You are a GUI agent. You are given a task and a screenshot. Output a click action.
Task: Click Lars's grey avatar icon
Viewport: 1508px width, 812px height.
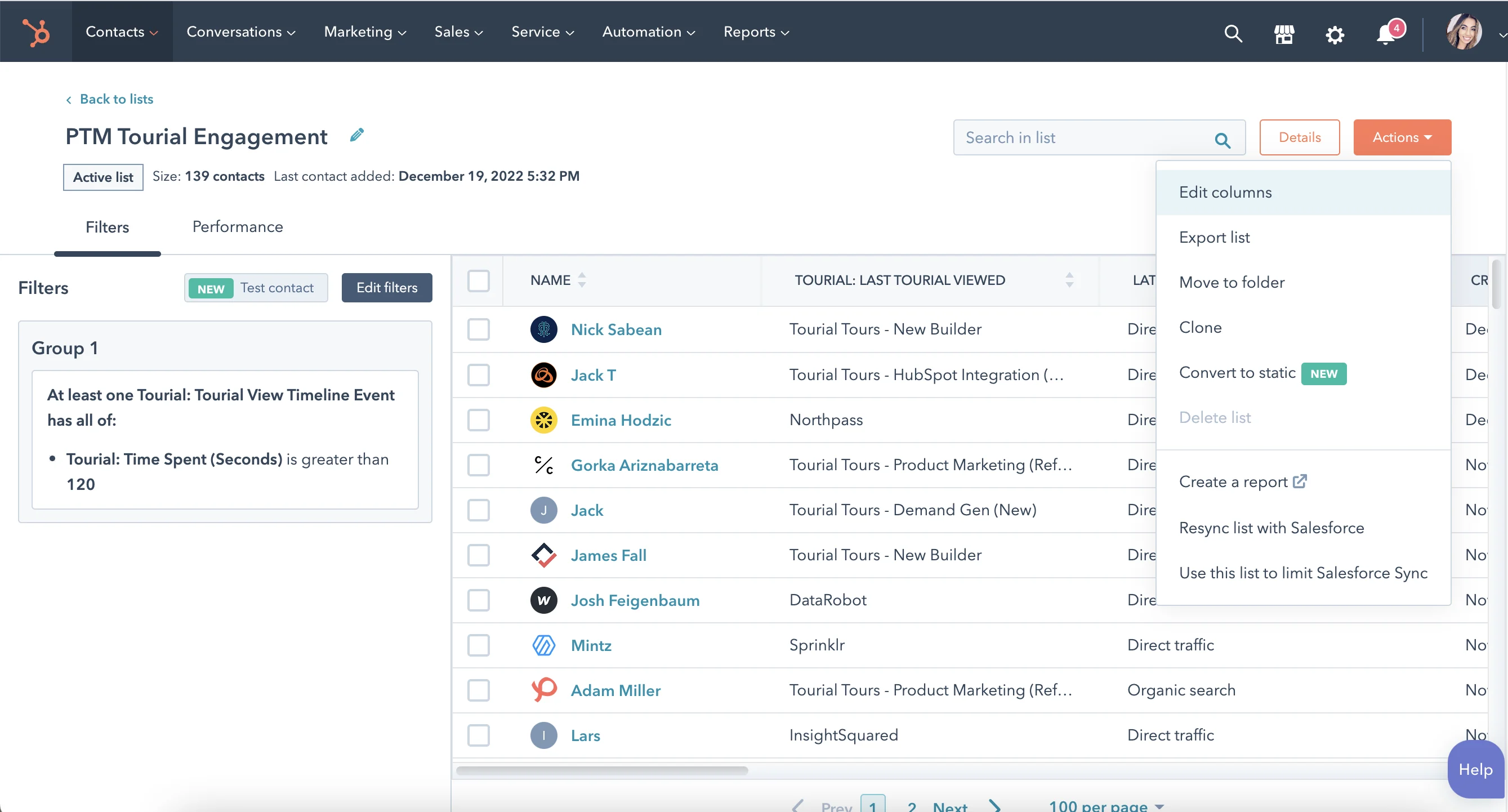click(x=543, y=735)
